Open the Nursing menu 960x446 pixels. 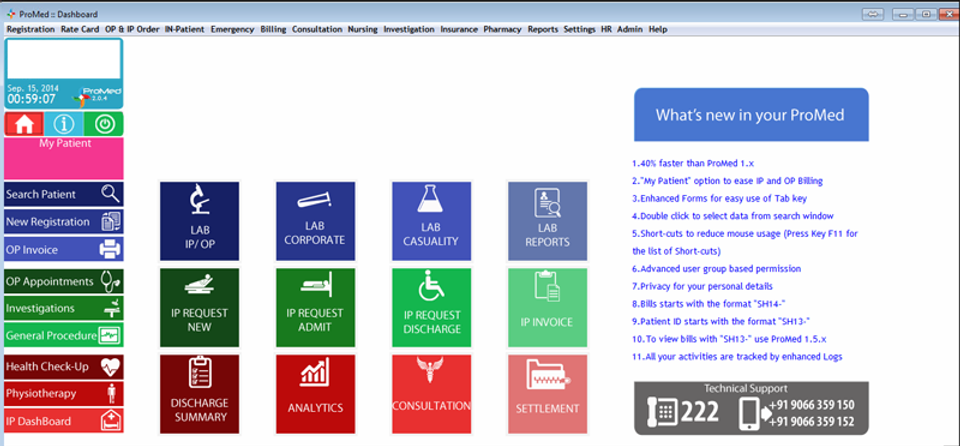pyautogui.click(x=362, y=29)
